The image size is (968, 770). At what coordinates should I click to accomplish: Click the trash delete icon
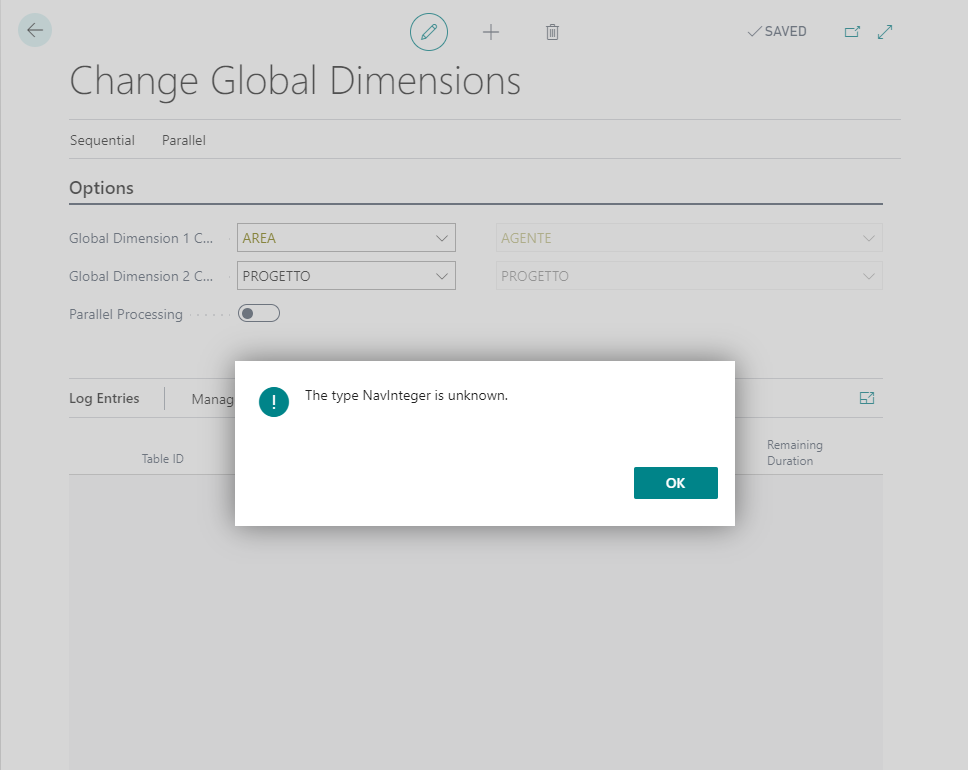[552, 31]
